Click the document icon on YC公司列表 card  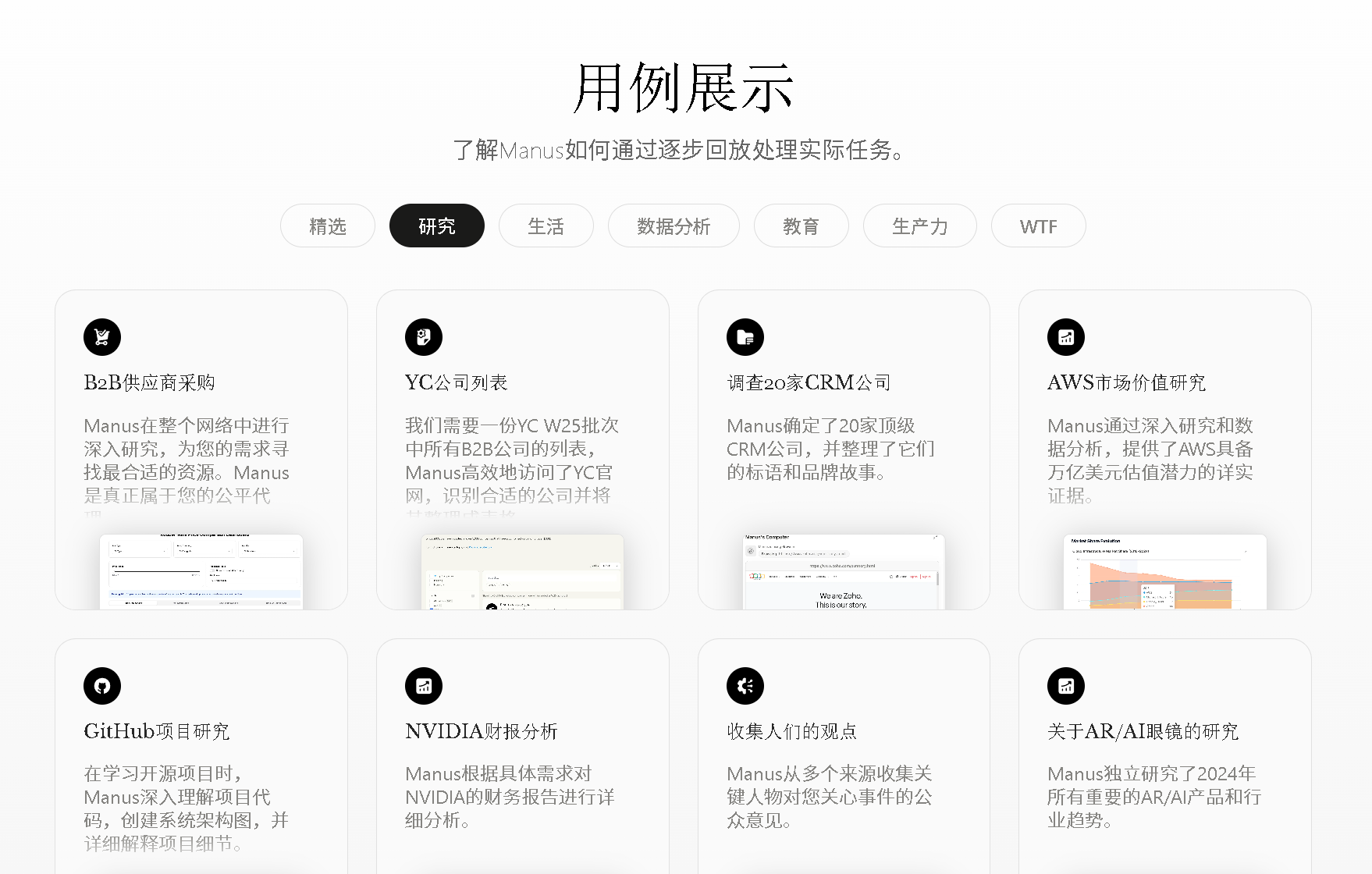(424, 337)
